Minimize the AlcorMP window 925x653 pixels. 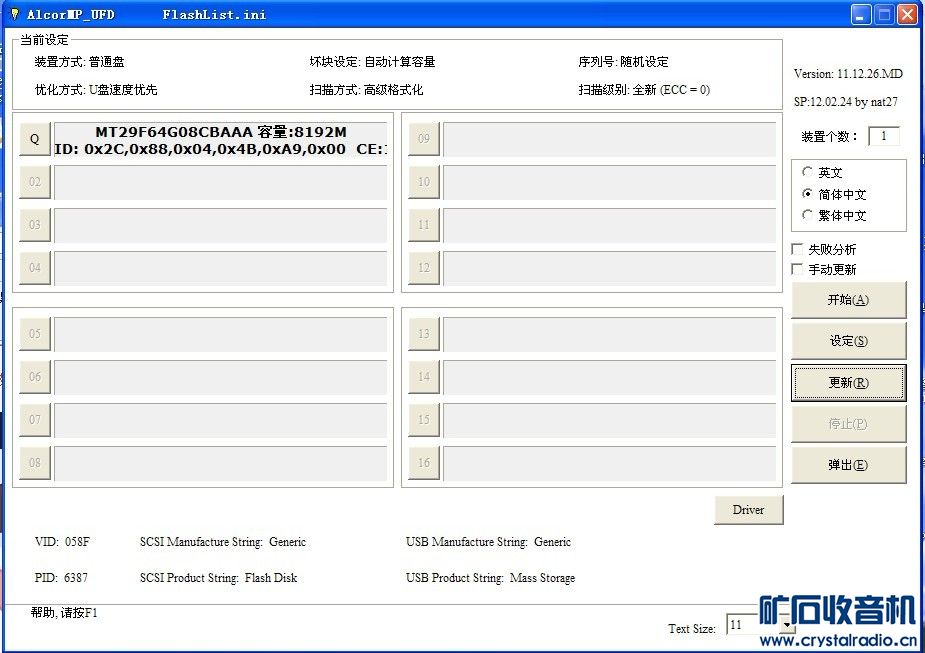pos(861,15)
